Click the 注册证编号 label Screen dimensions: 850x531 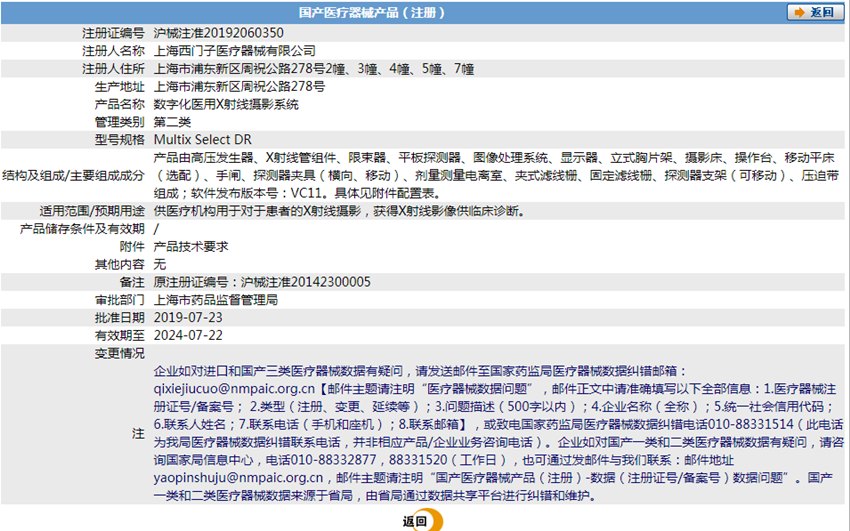pos(113,33)
